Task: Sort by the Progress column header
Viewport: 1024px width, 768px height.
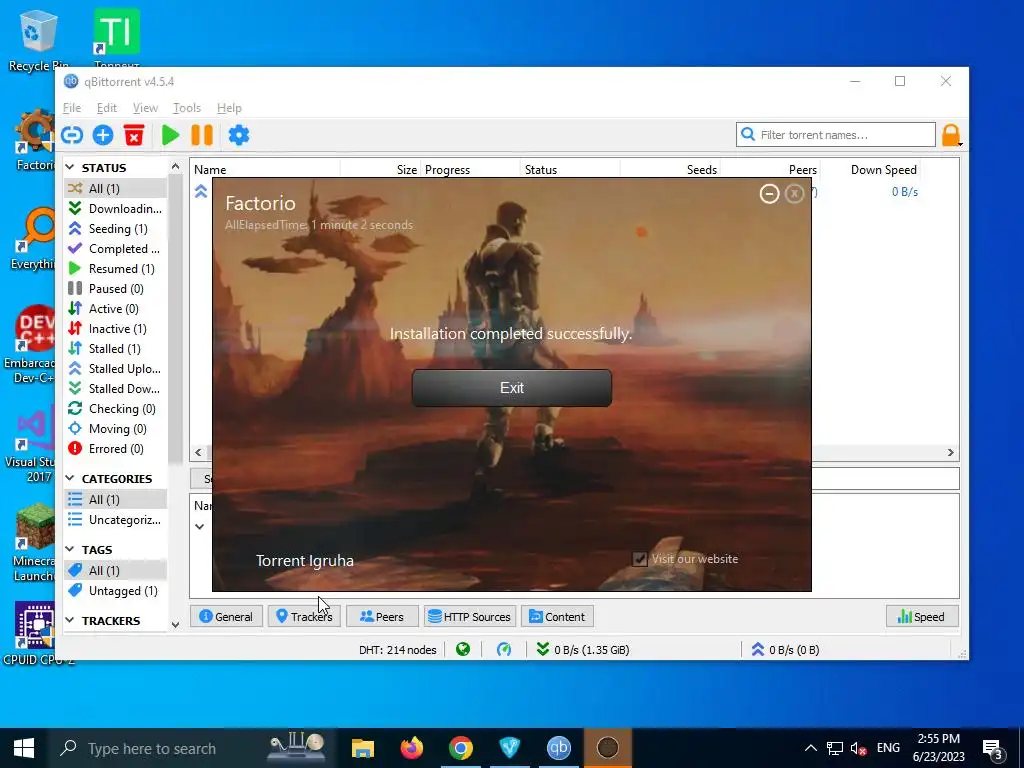Action: click(470, 170)
